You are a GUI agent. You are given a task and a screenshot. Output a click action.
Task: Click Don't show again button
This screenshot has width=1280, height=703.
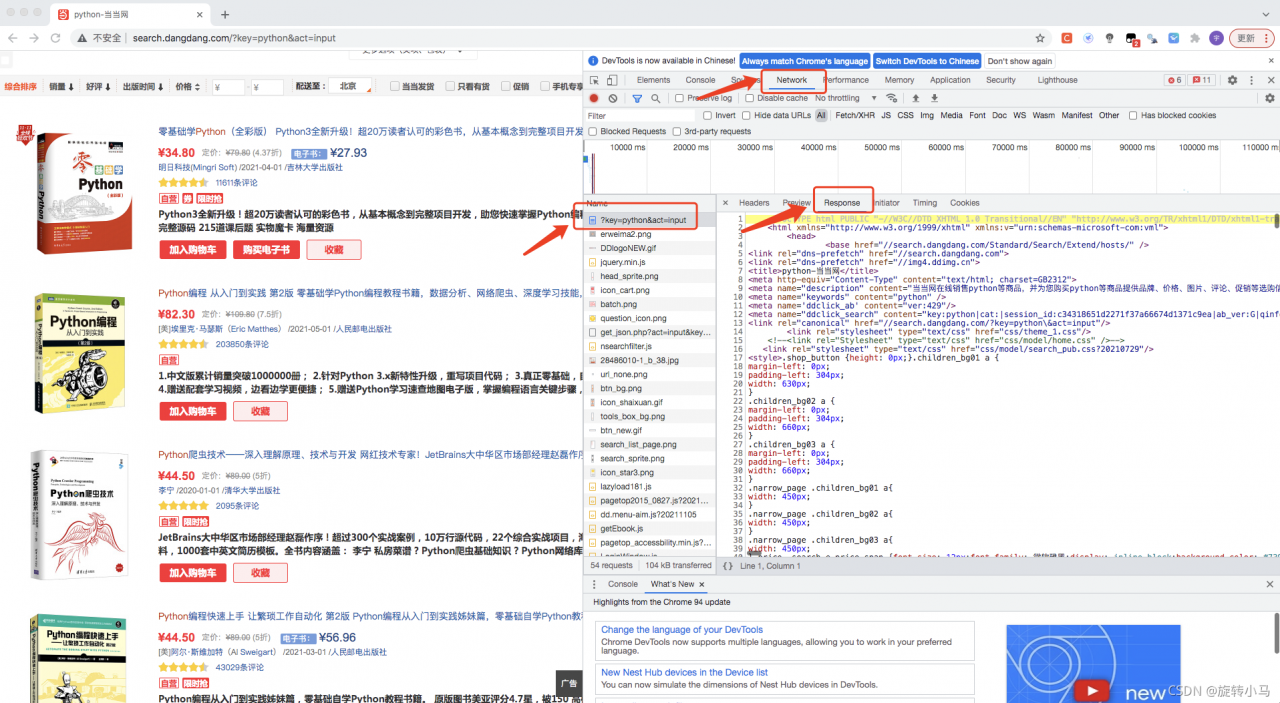(x=1020, y=61)
